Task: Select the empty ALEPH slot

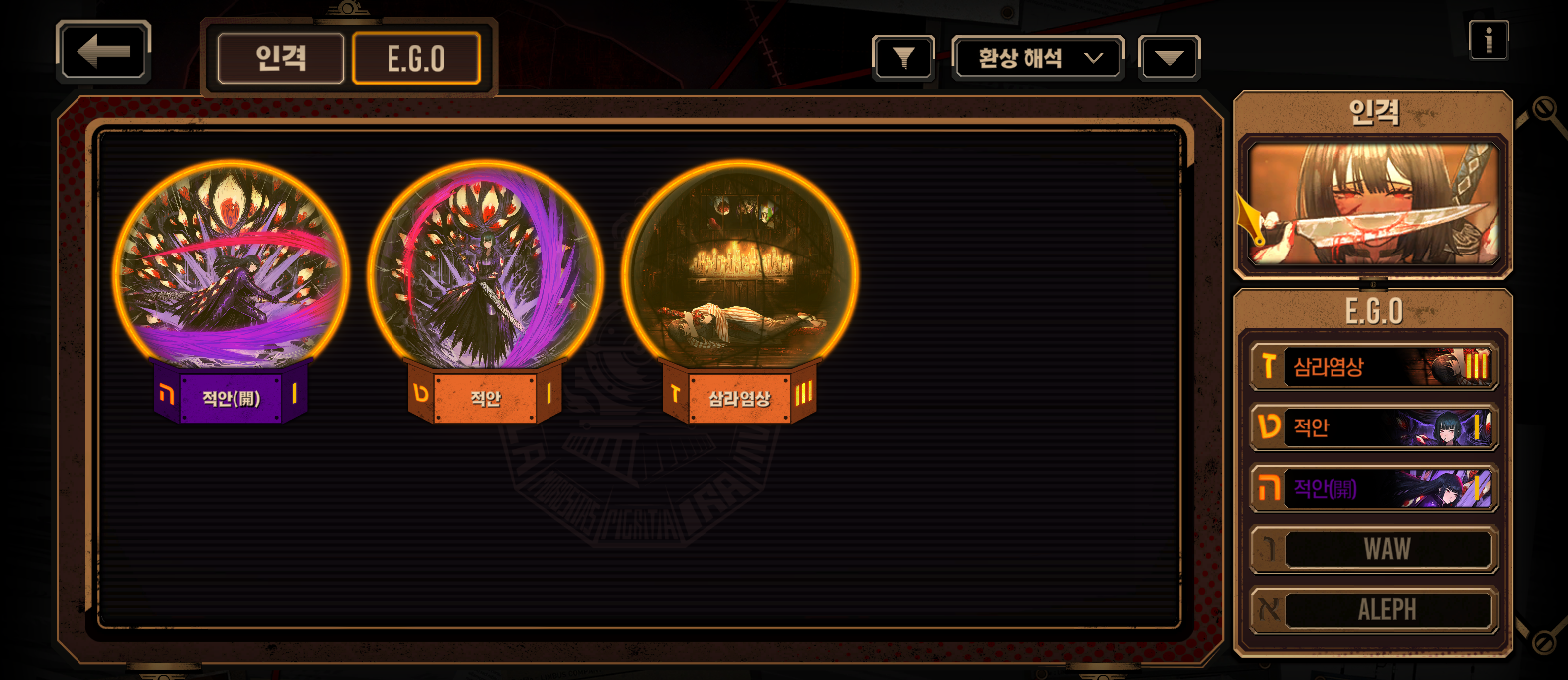Action: 1373,609
